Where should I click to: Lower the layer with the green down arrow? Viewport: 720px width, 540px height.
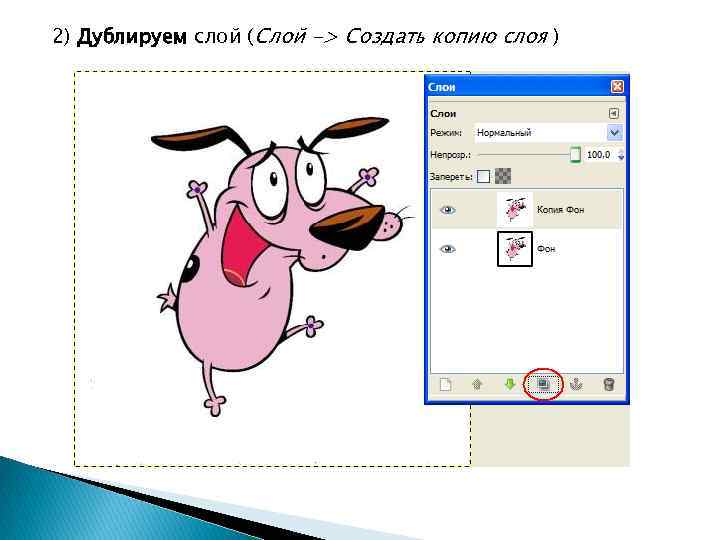tap(510, 384)
